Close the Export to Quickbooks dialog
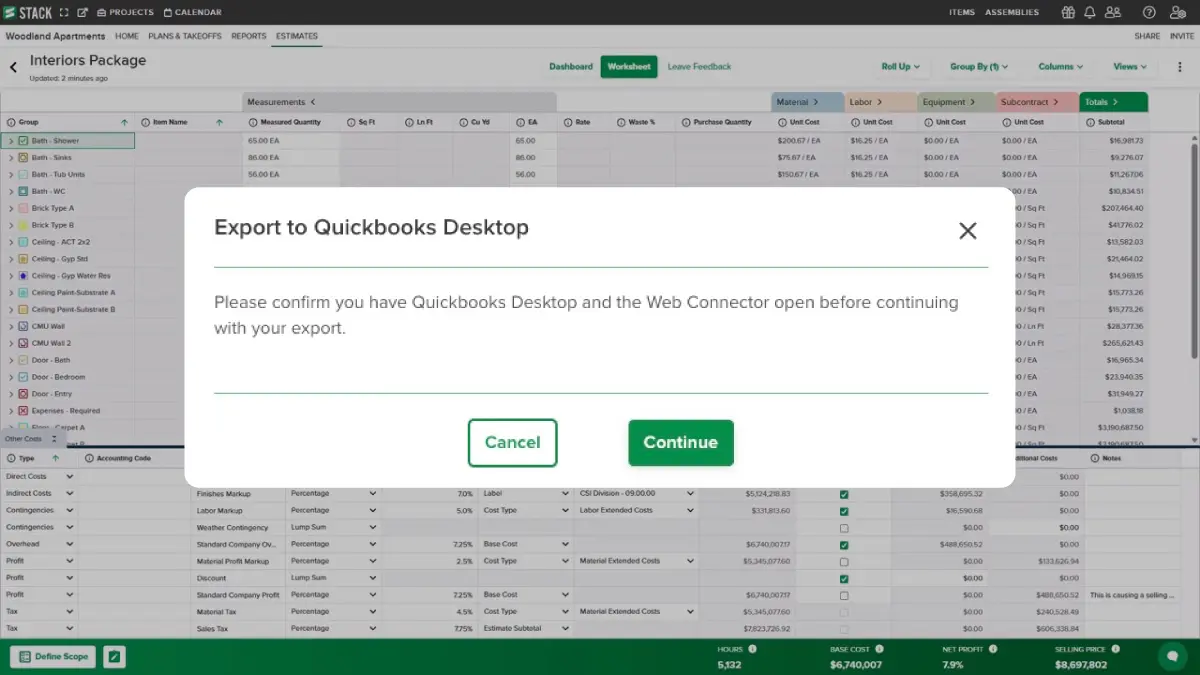 [x=967, y=231]
